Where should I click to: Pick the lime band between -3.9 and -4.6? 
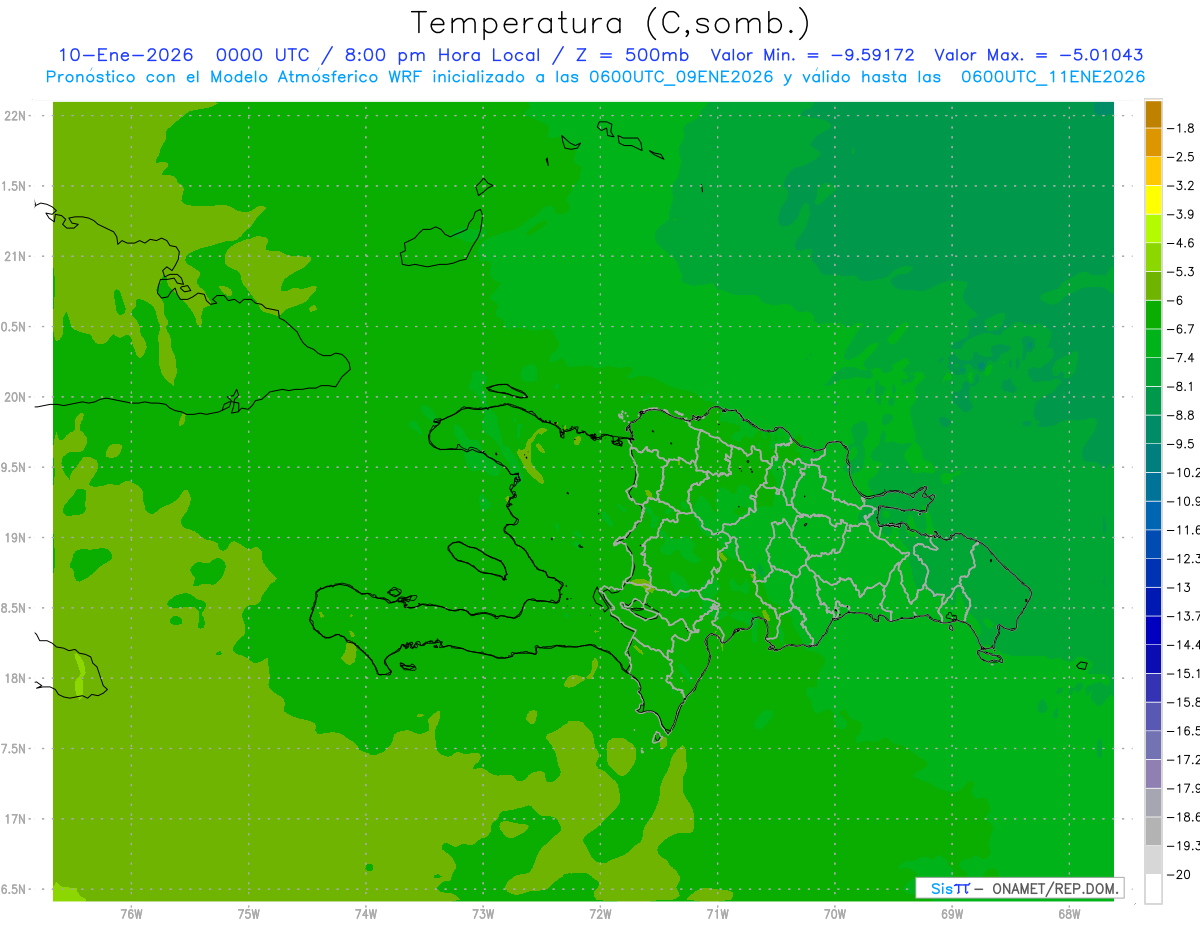pyautogui.click(x=1153, y=229)
